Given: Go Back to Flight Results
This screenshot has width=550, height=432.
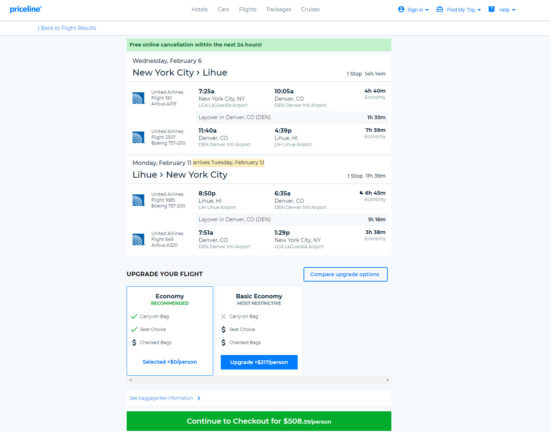Looking at the screenshot, I should click(x=67, y=28).
